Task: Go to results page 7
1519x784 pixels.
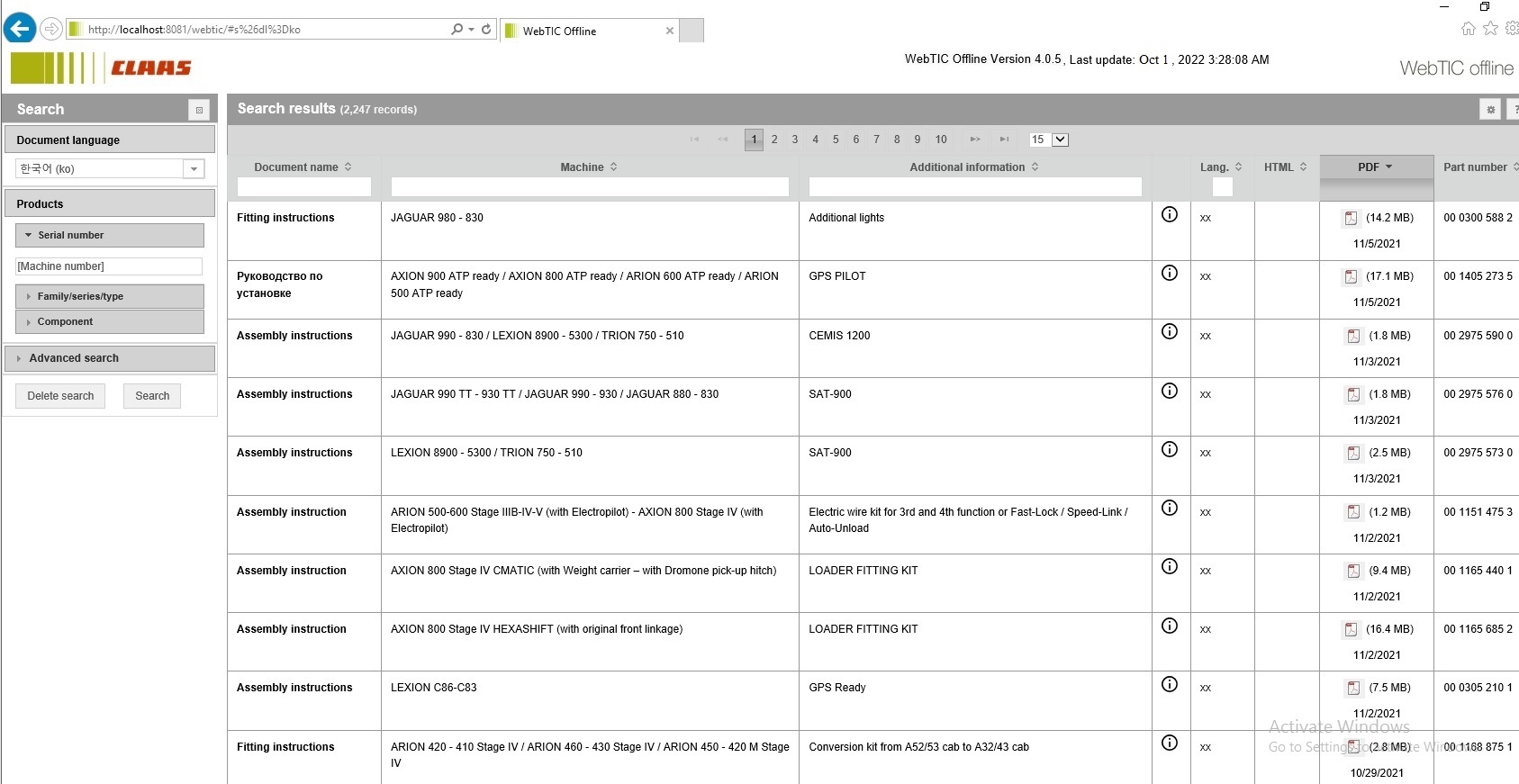Action: [876, 140]
